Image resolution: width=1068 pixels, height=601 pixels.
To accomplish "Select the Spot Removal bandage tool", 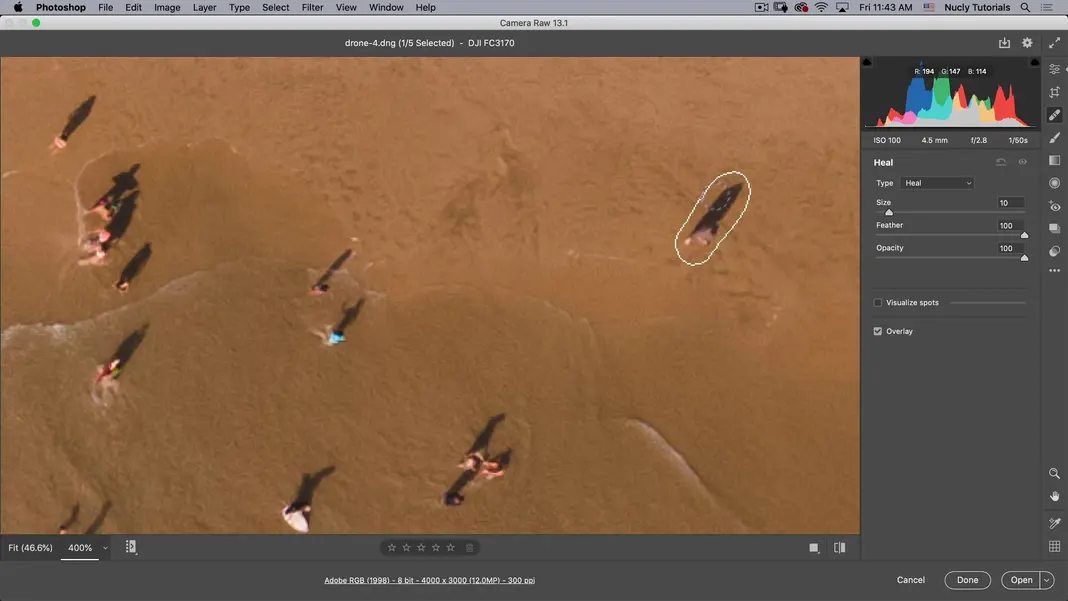I will [1054, 114].
